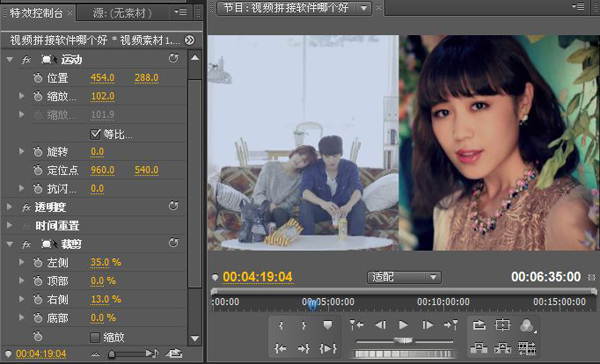The image size is (600, 364).
Task: Toggle safe margins display
Action: (502, 325)
